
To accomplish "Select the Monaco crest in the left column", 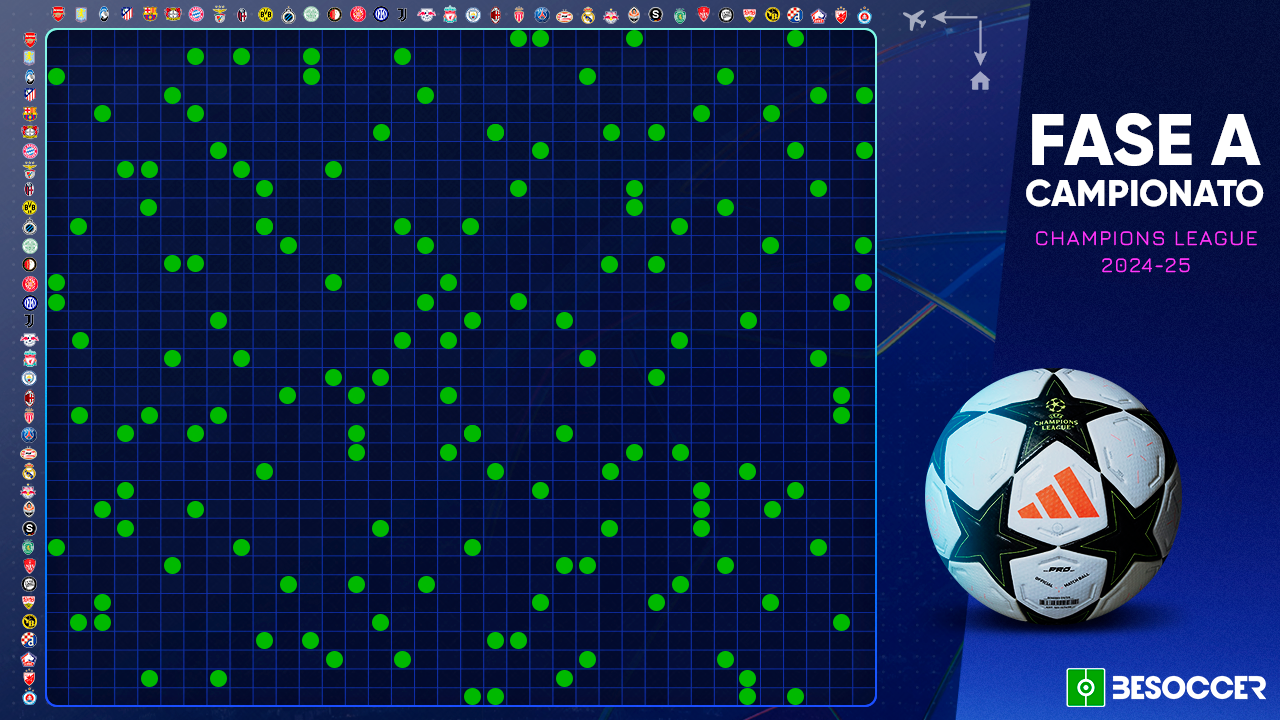I will click(29, 415).
